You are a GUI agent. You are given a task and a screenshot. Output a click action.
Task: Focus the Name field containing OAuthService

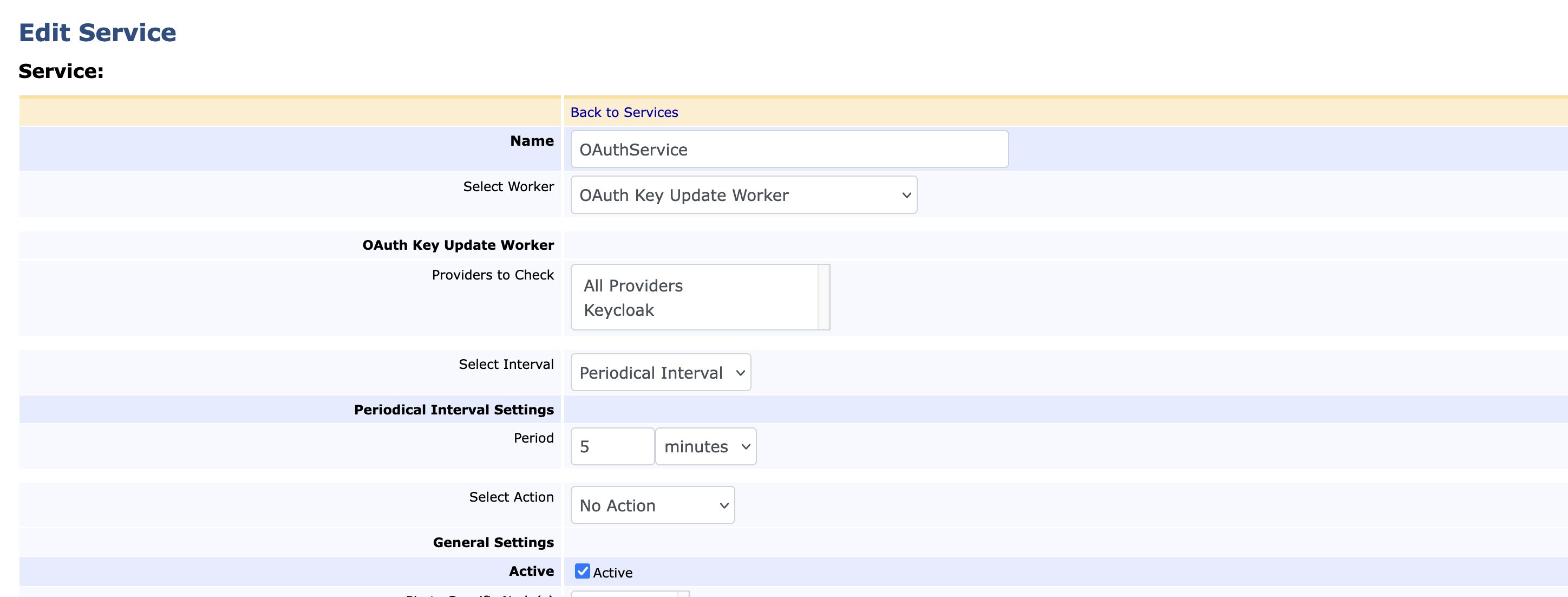[789, 150]
